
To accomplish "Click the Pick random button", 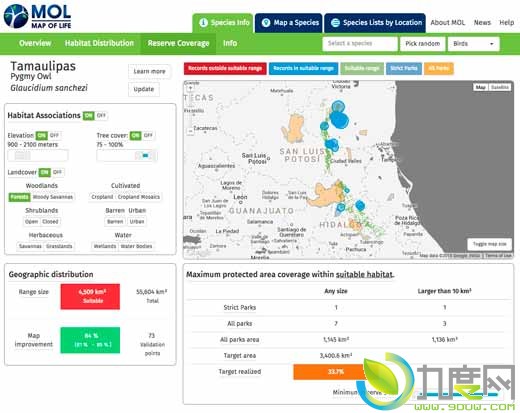I will point(422,44).
